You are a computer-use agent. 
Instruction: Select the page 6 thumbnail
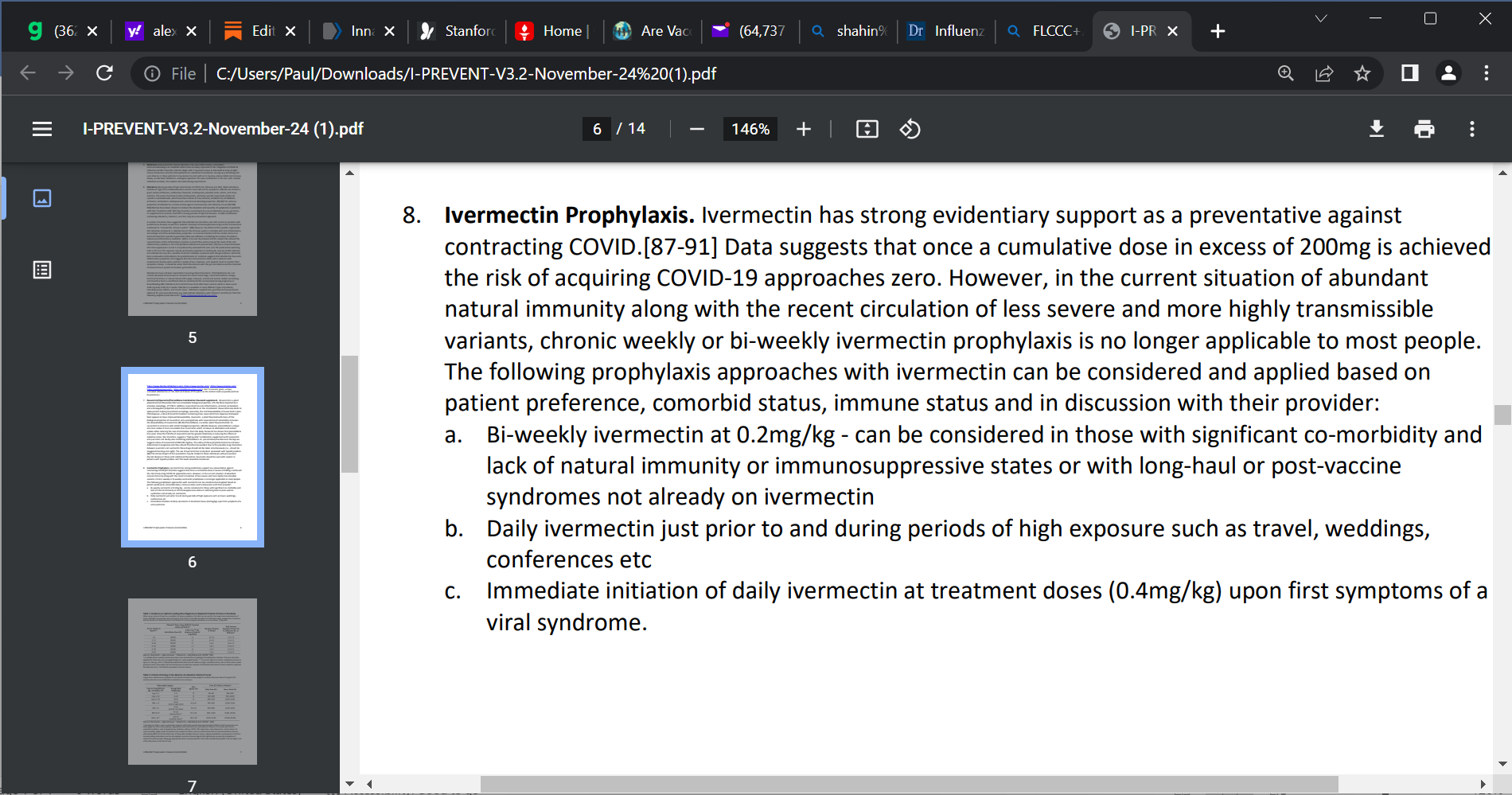point(193,457)
